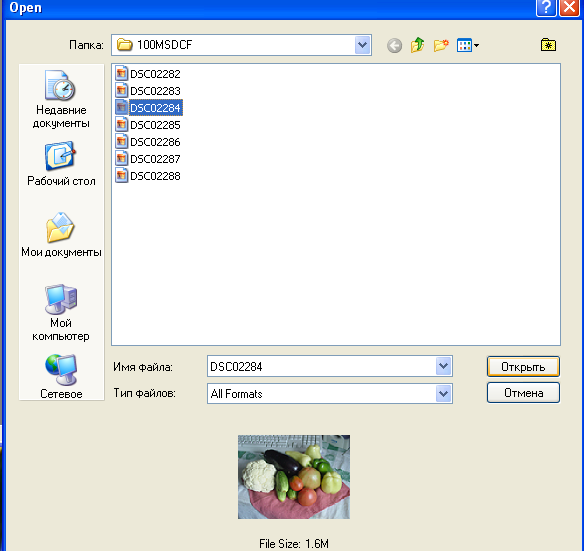Click the Back navigation arrow icon
The height and width of the screenshot is (551, 584).
394,46
